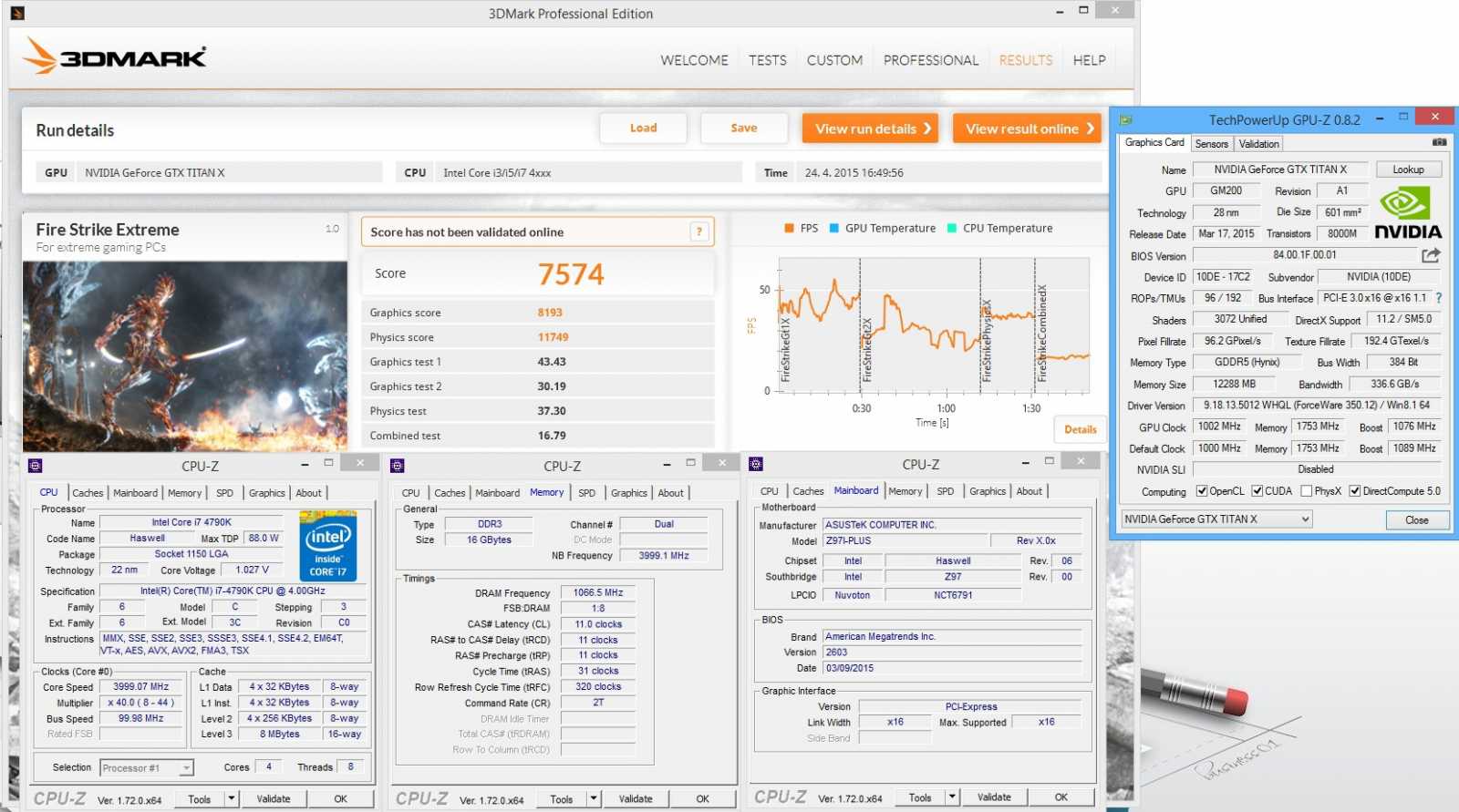The image size is (1459, 812).
Task: Click the FireStrikePhysicsX marker on the chart
Action: [x=986, y=340]
